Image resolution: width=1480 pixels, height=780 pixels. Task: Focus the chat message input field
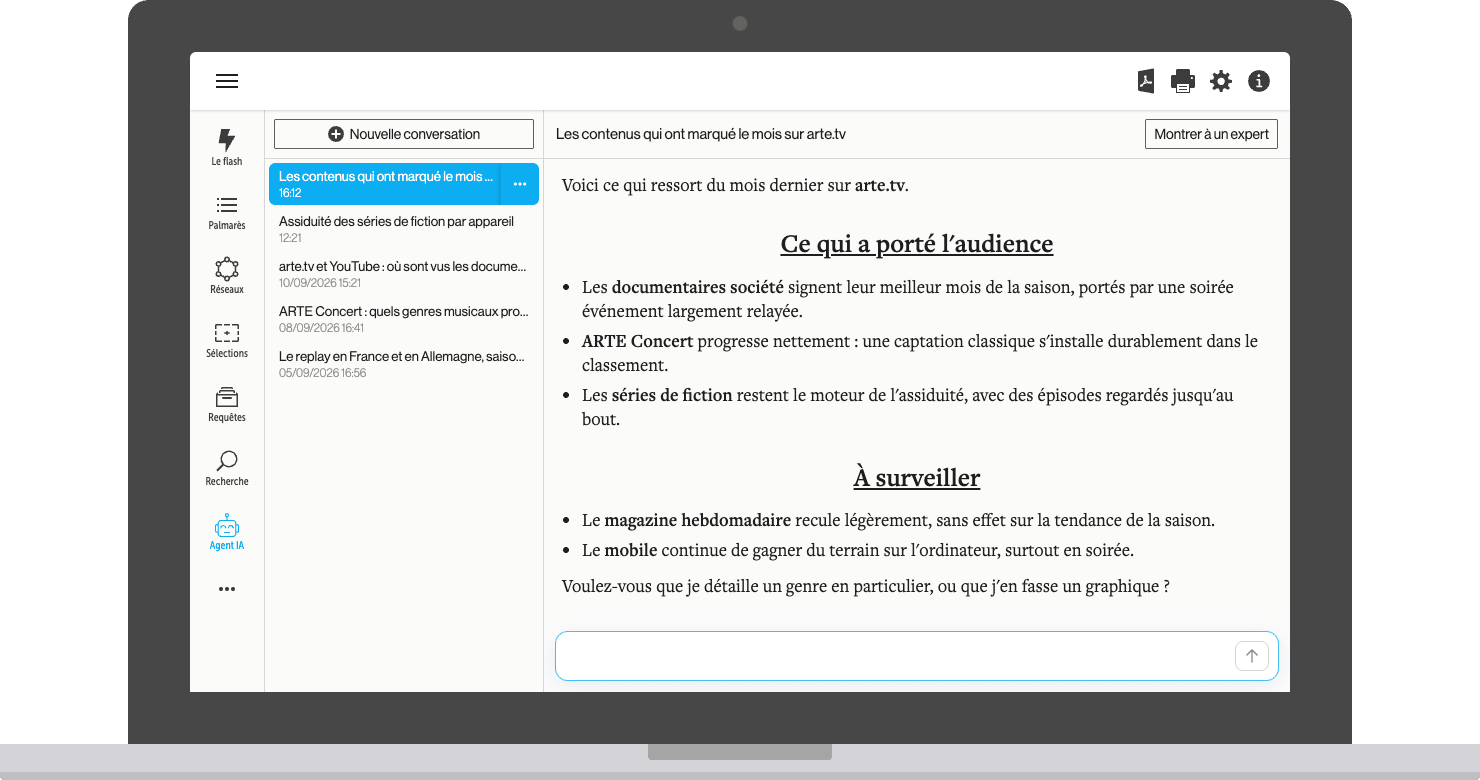click(895, 656)
